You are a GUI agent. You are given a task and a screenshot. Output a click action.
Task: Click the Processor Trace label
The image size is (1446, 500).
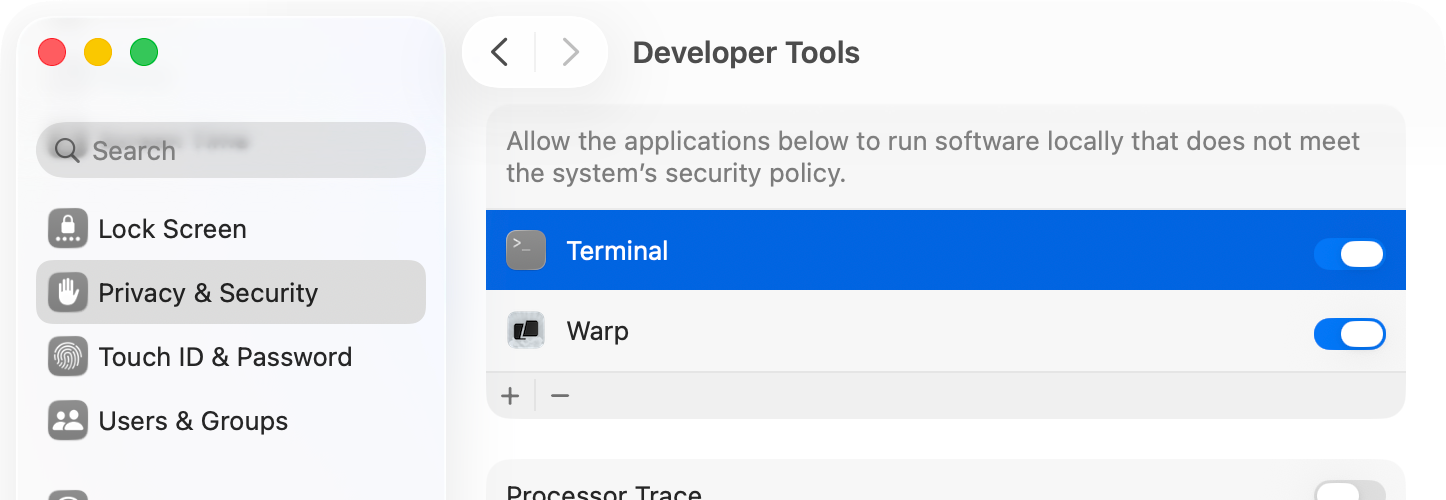point(604,493)
